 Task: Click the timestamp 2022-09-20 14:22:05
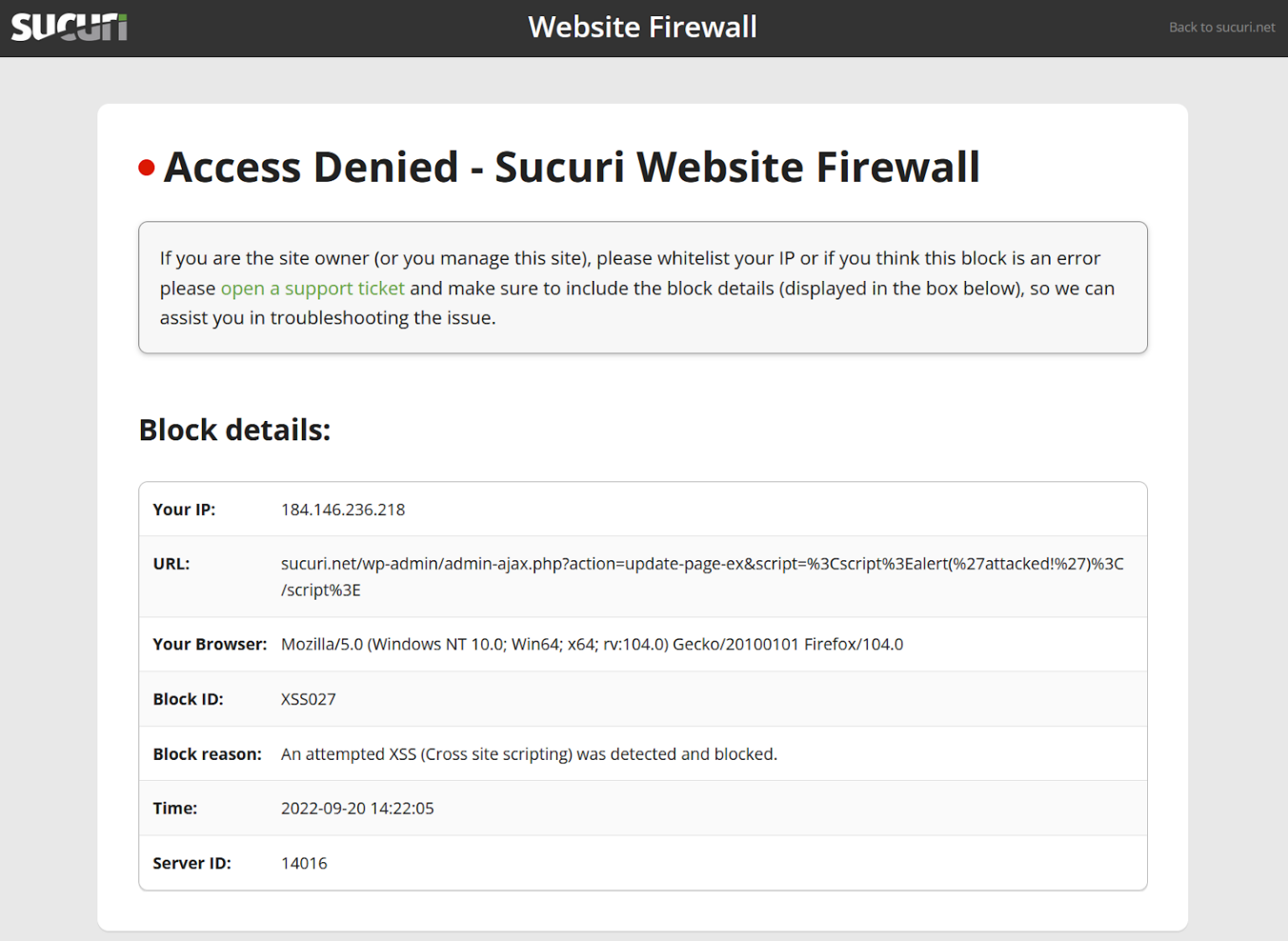pyautogui.click(x=358, y=808)
